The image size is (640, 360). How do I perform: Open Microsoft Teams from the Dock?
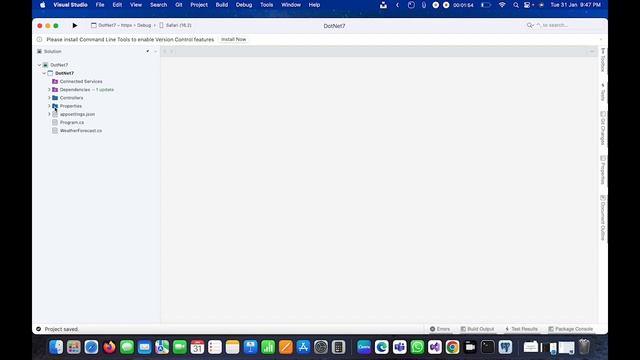click(x=400, y=347)
